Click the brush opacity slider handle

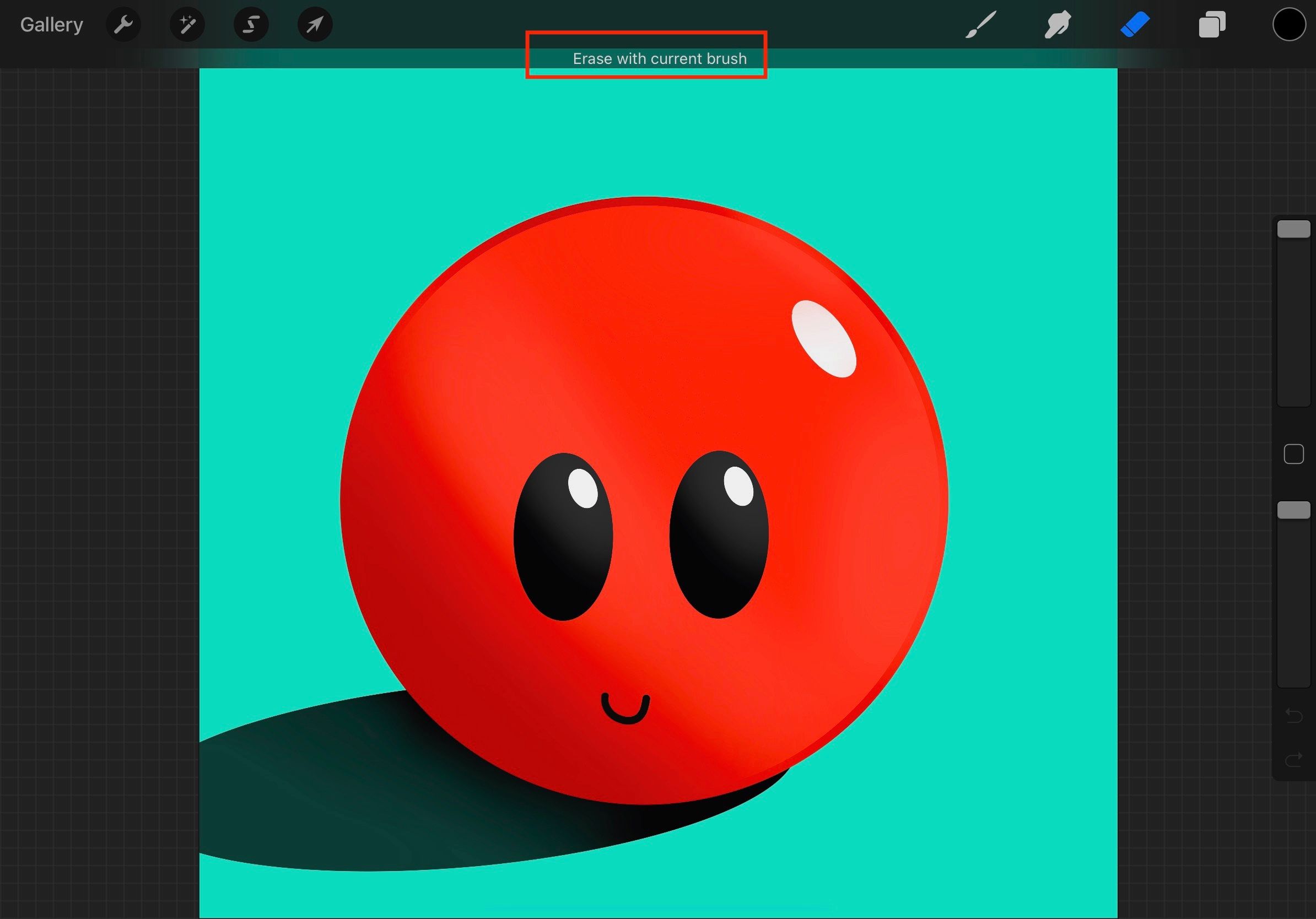[1293, 510]
